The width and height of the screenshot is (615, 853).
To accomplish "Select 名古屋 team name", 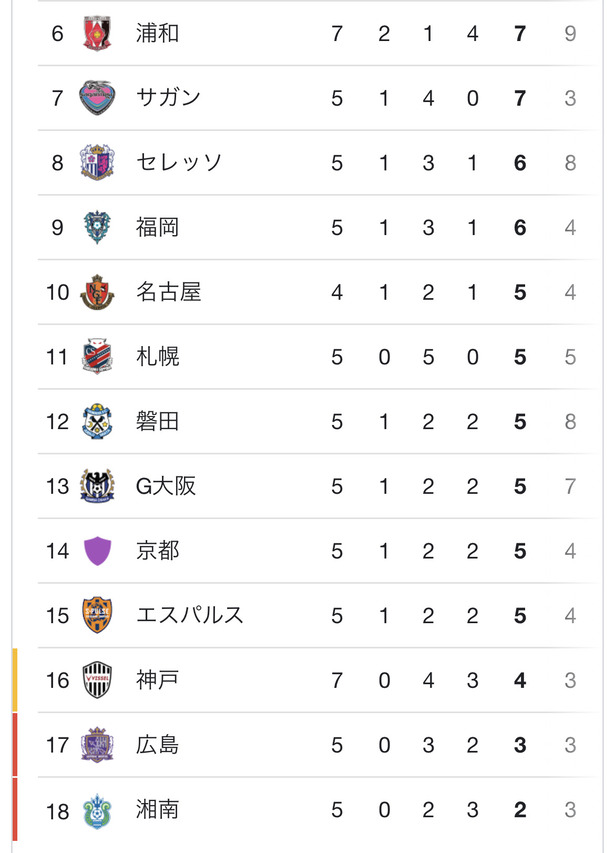I will coord(169,292).
